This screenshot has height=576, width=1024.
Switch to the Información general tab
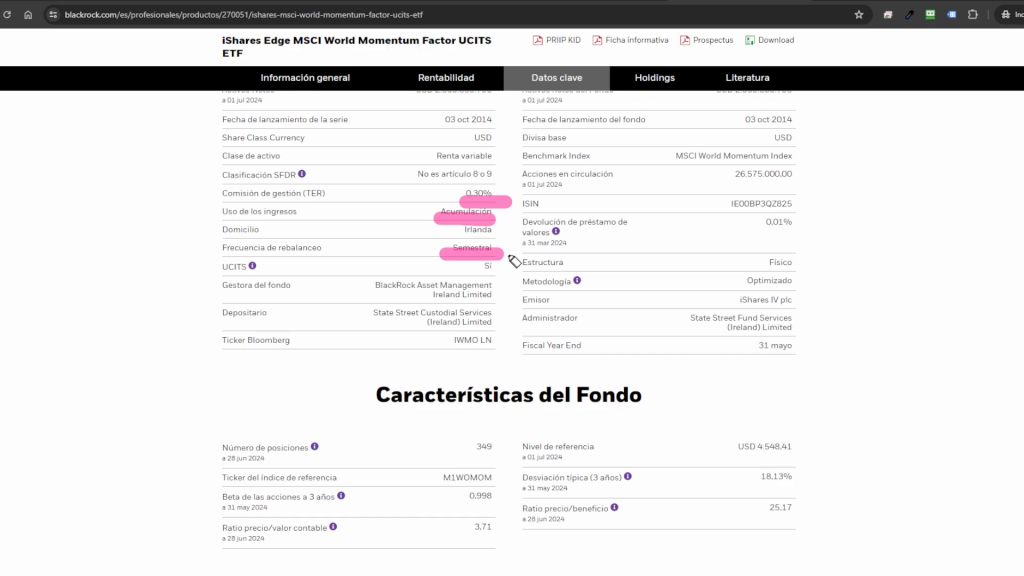[305, 78]
